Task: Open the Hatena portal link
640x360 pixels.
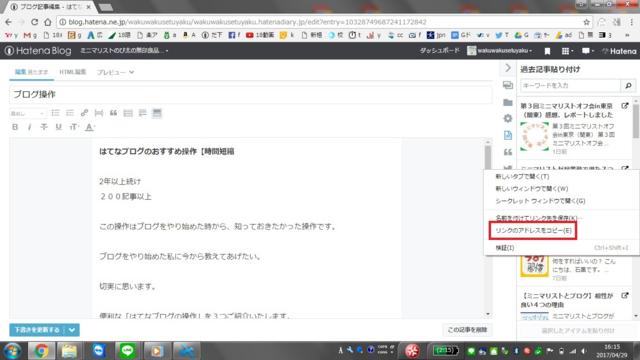Action: 619,51
